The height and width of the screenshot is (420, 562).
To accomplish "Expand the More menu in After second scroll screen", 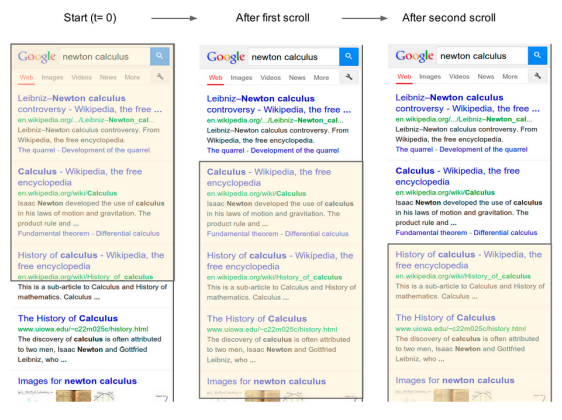I will point(510,77).
